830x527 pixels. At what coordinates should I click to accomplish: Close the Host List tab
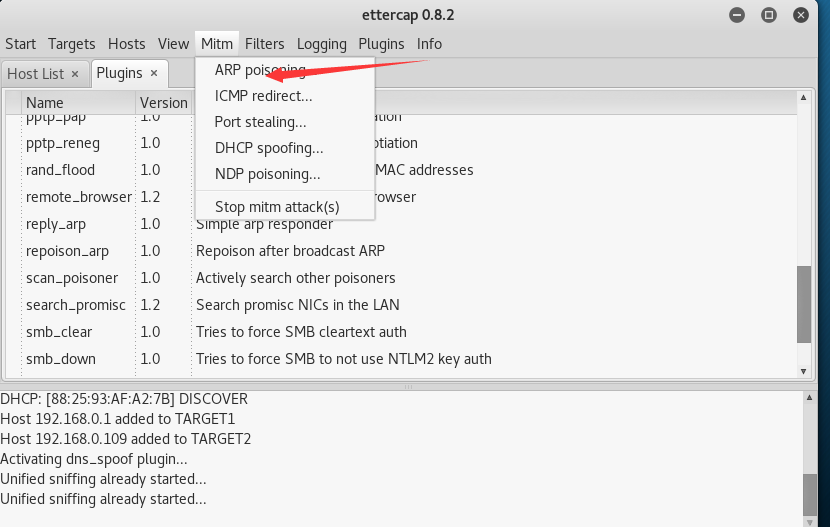click(75, 73)
